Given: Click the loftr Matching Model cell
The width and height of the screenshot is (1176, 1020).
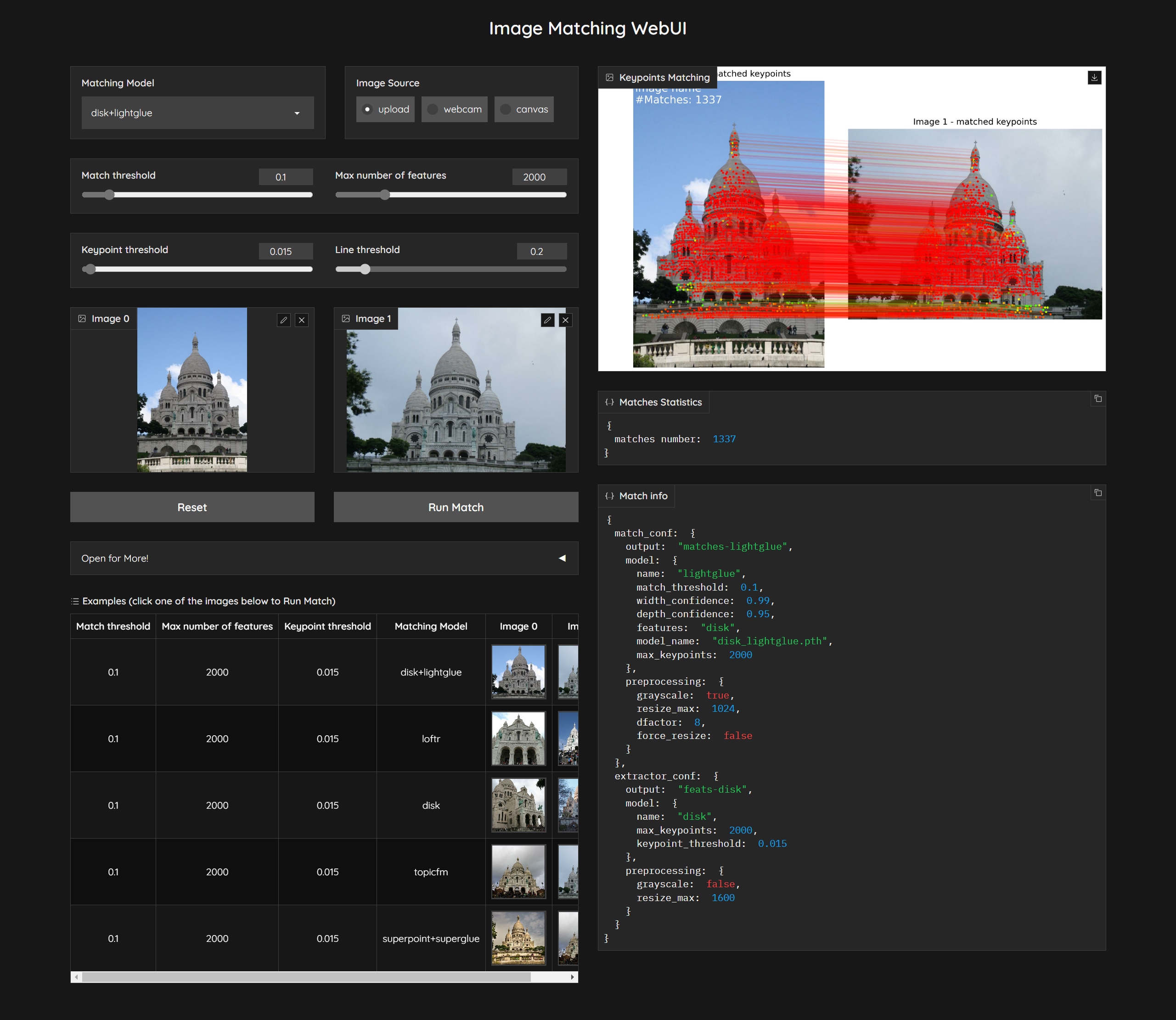Looking at the screenshot, I should click(431, 739).
